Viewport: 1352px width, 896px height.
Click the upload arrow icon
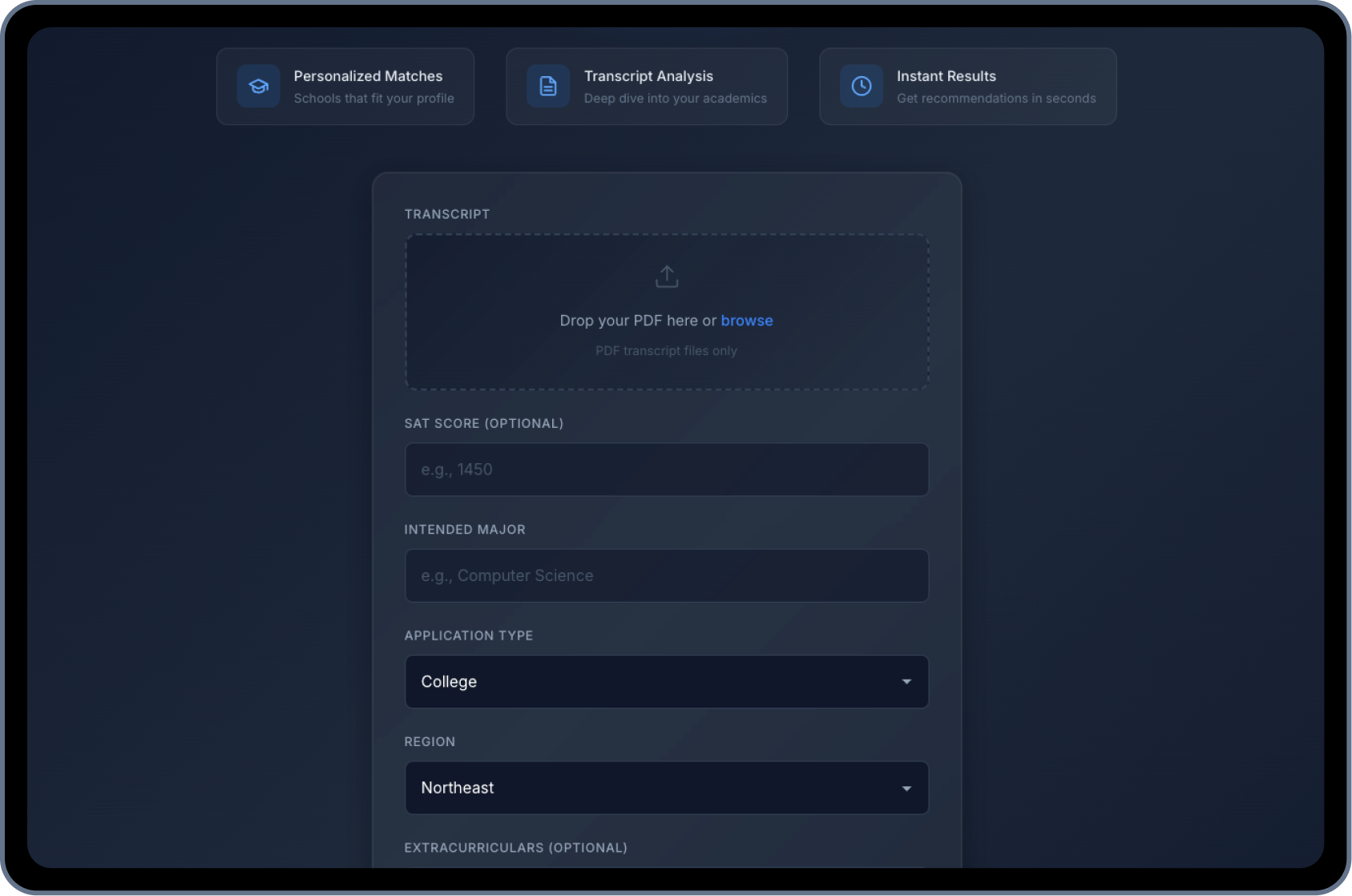click(x=667, y=276)
